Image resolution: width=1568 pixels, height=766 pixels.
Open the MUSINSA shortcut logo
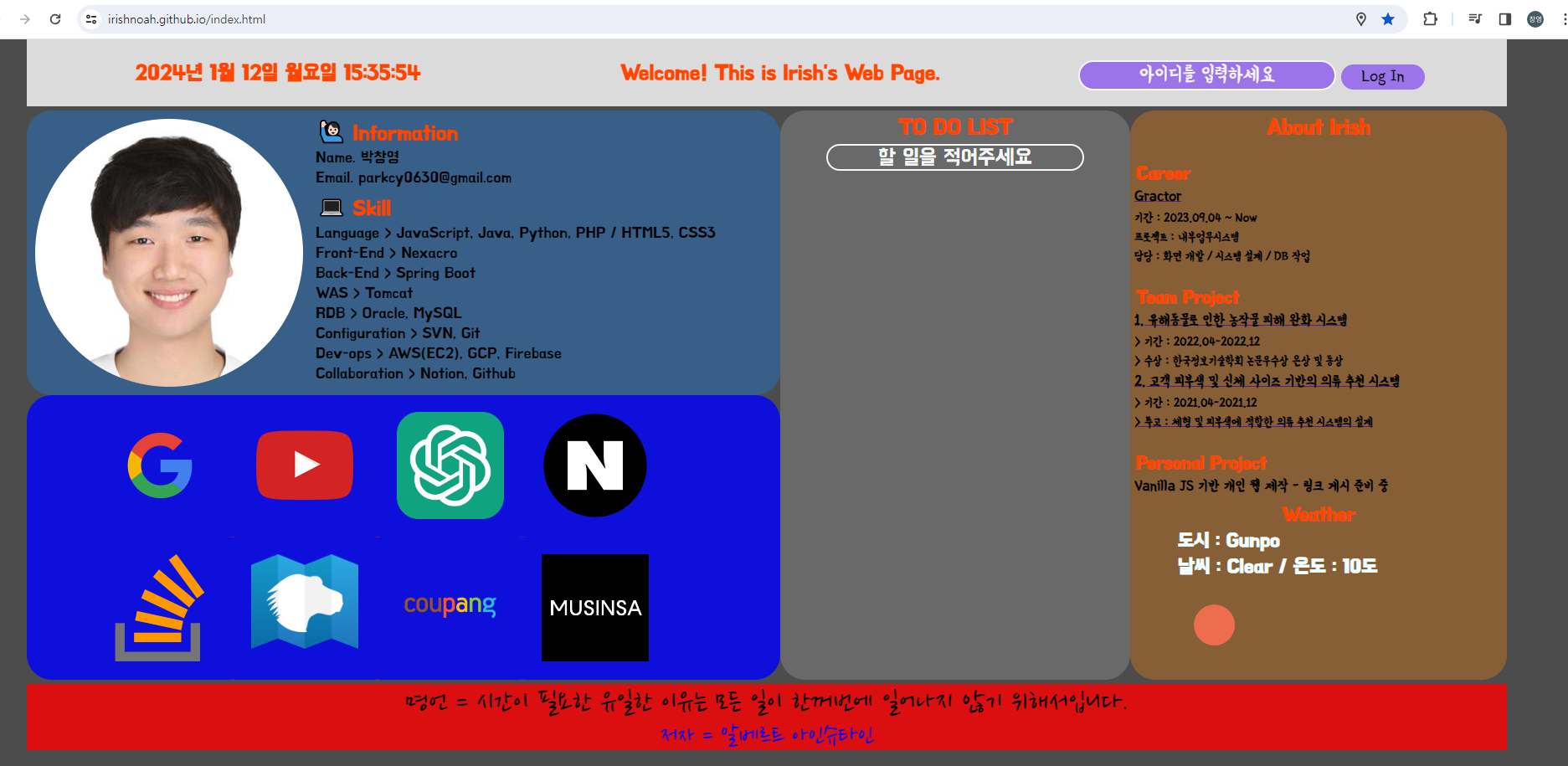[x=595, y=608]
